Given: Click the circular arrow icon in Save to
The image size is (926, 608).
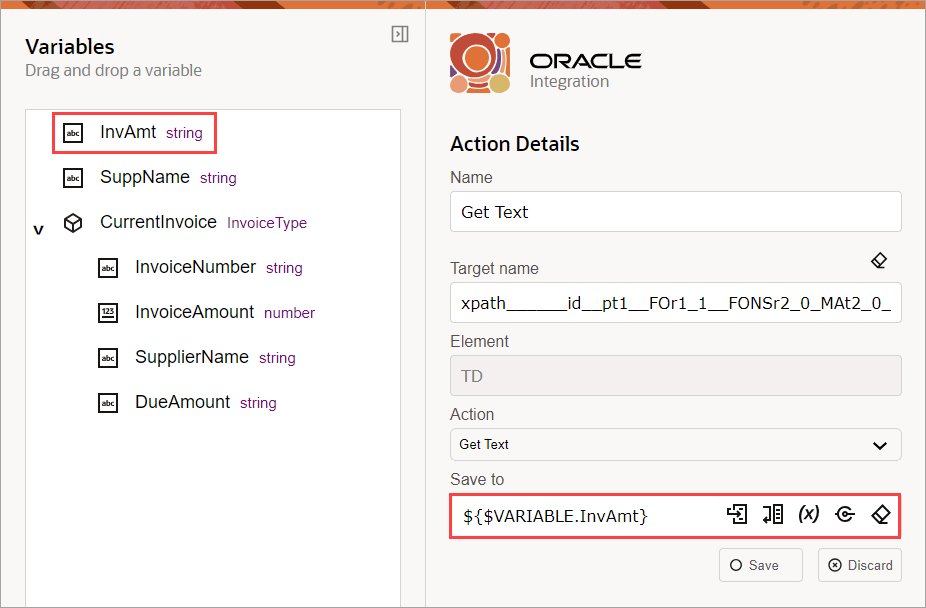Looking at the screenshot, I should coord(845,514).
